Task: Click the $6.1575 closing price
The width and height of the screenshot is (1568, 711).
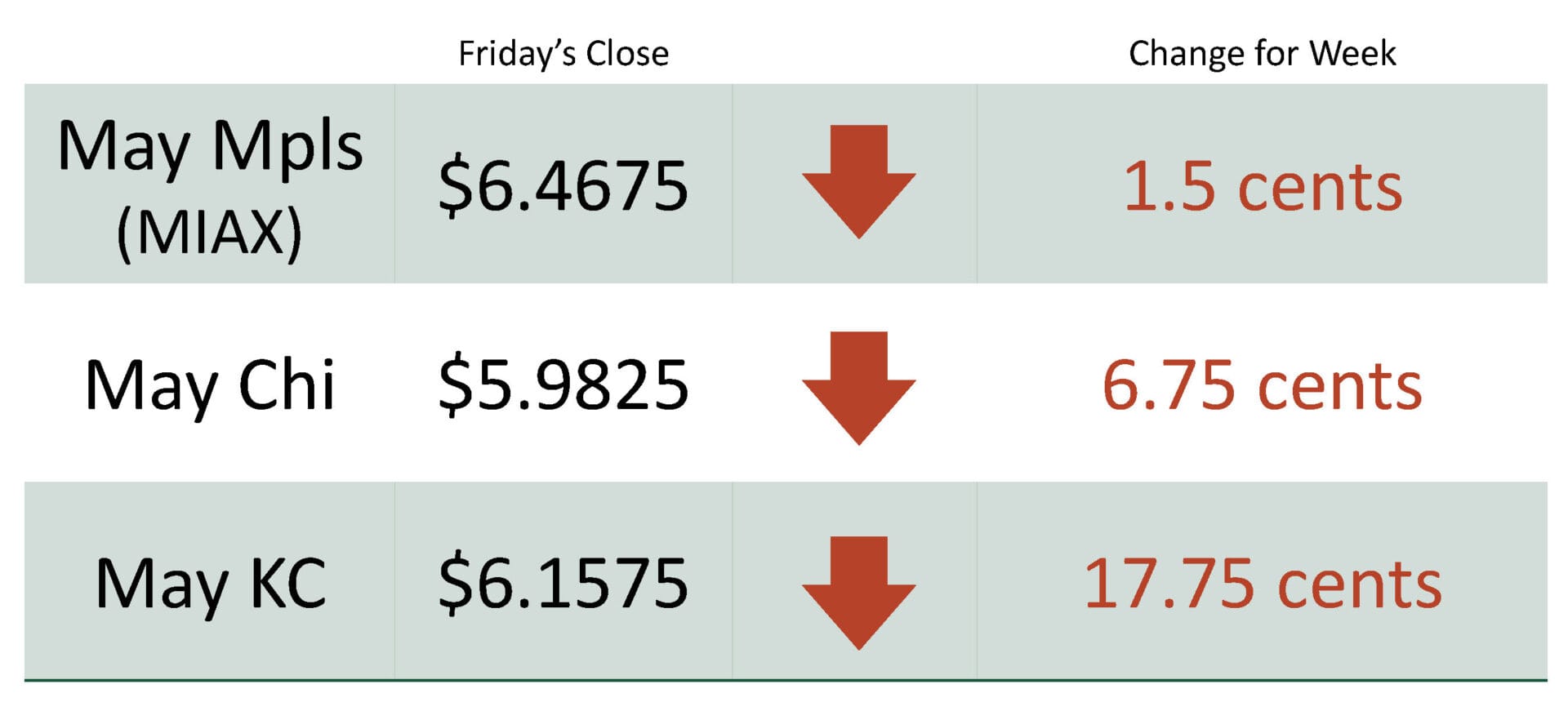Action: coord(563,583)
